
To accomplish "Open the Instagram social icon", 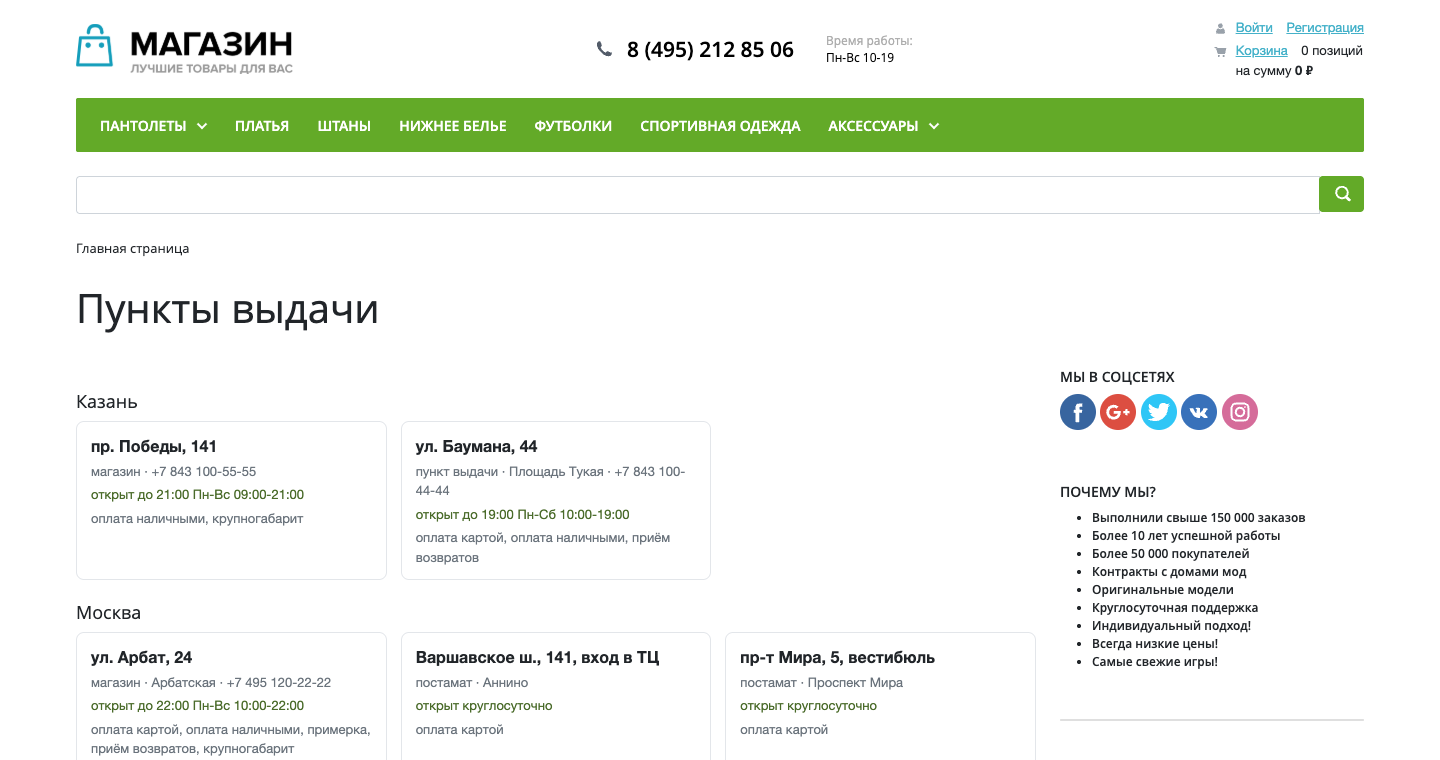I will pos(1240,412).
